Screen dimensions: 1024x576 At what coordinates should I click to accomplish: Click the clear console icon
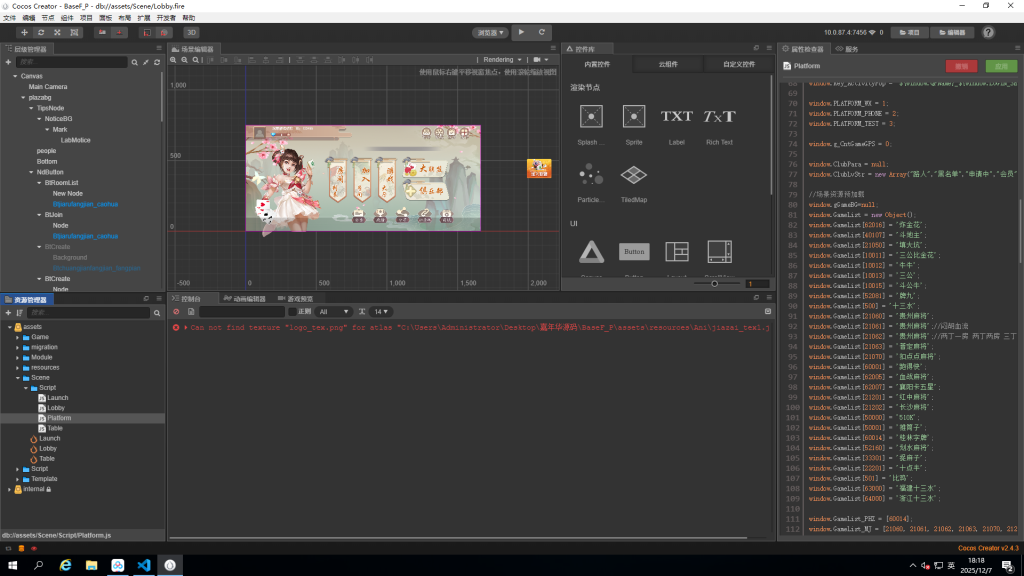pyautogui.click(x=176, y=312)
